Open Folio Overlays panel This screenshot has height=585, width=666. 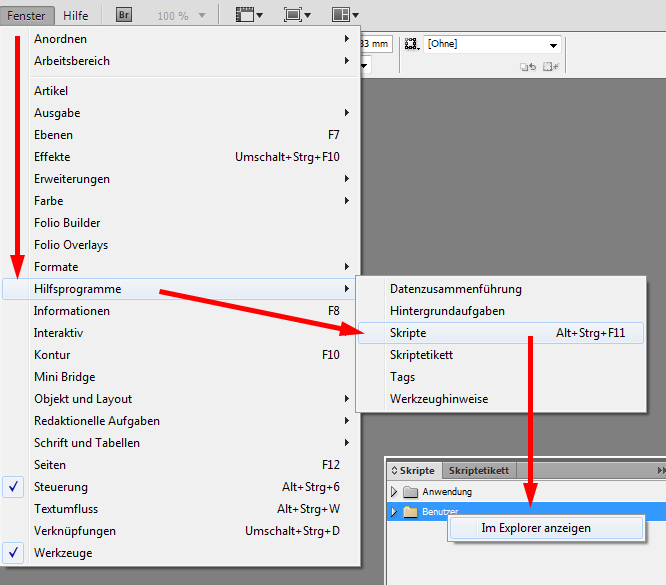(179, 245)
